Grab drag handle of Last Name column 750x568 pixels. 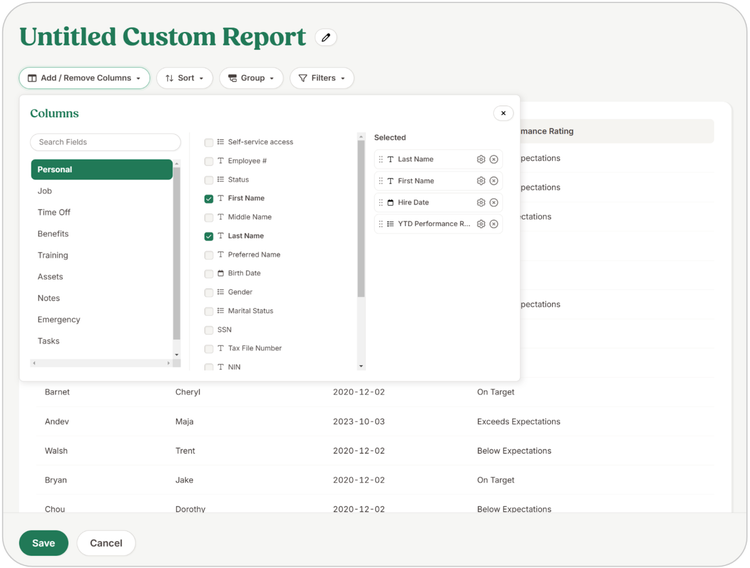pyautogui.click(x=381, y=159)
